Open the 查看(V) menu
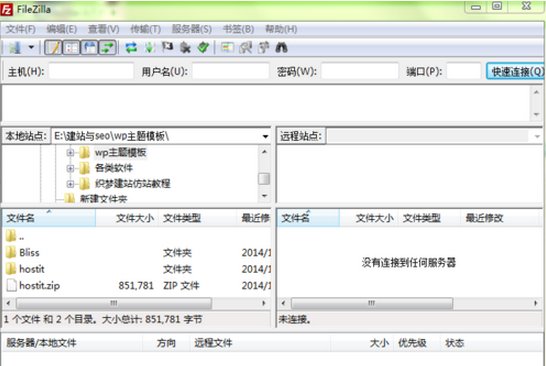 click(103, 29)
